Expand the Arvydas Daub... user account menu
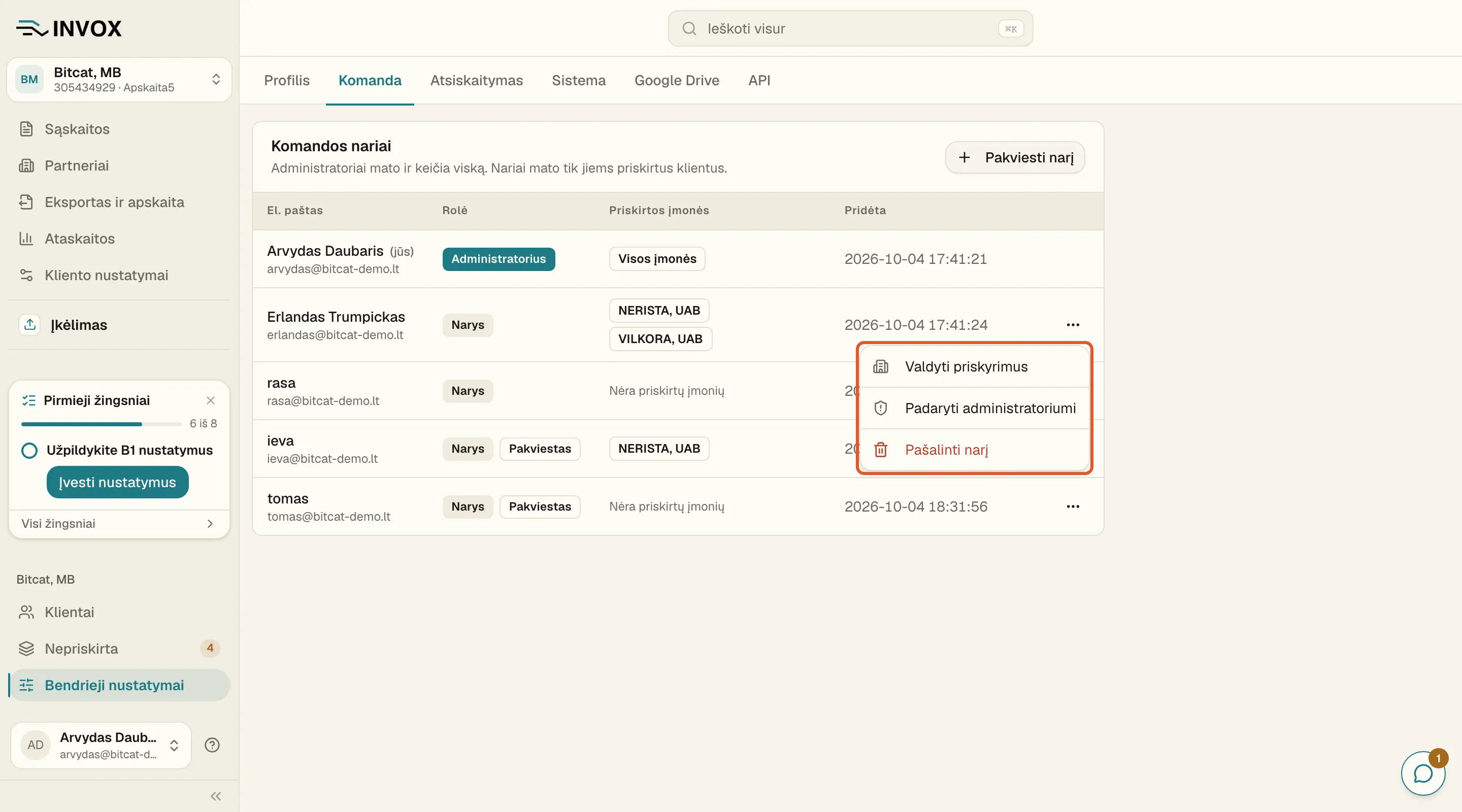The height and width of the screenshot is (812, 1462). pos(101,745)
